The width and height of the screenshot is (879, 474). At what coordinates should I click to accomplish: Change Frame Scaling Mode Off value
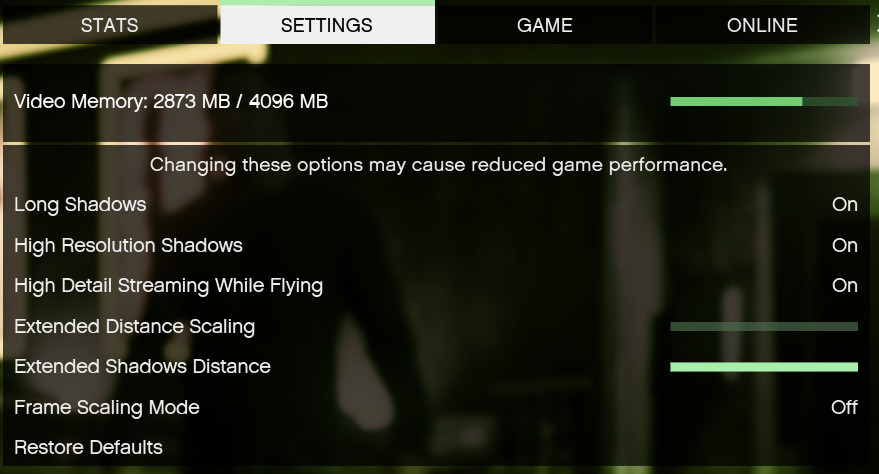[x=844, y=407]
